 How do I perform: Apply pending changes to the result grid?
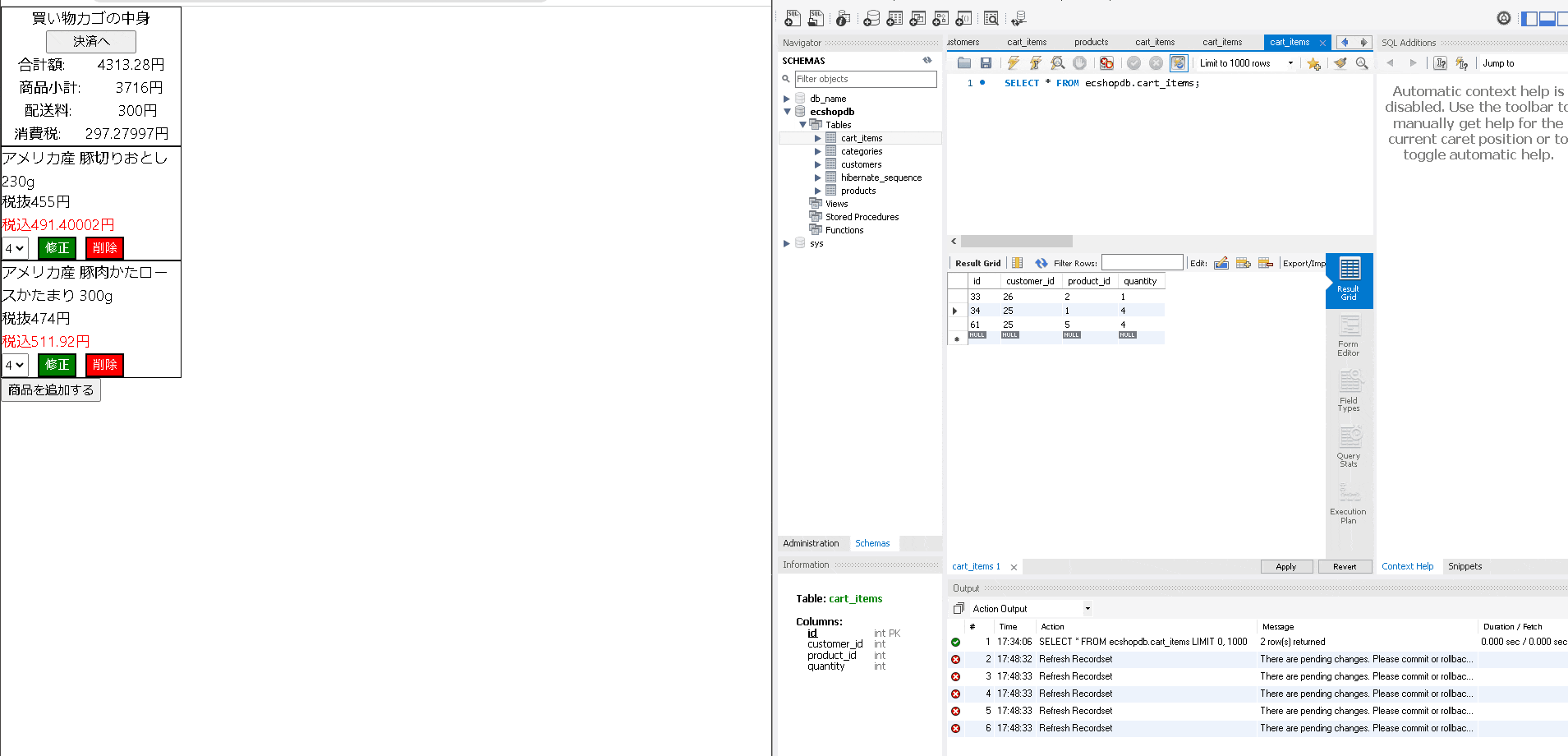(x=1286, y=567)
